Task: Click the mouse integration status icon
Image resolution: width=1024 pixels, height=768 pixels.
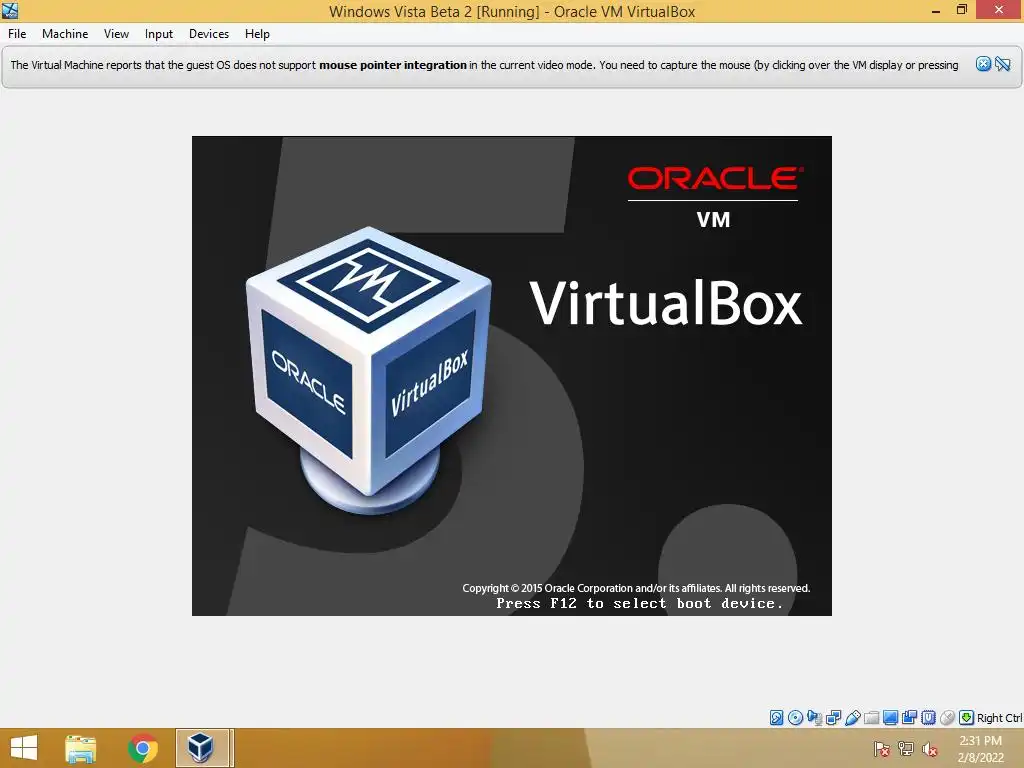Action: tap(947, 718)
